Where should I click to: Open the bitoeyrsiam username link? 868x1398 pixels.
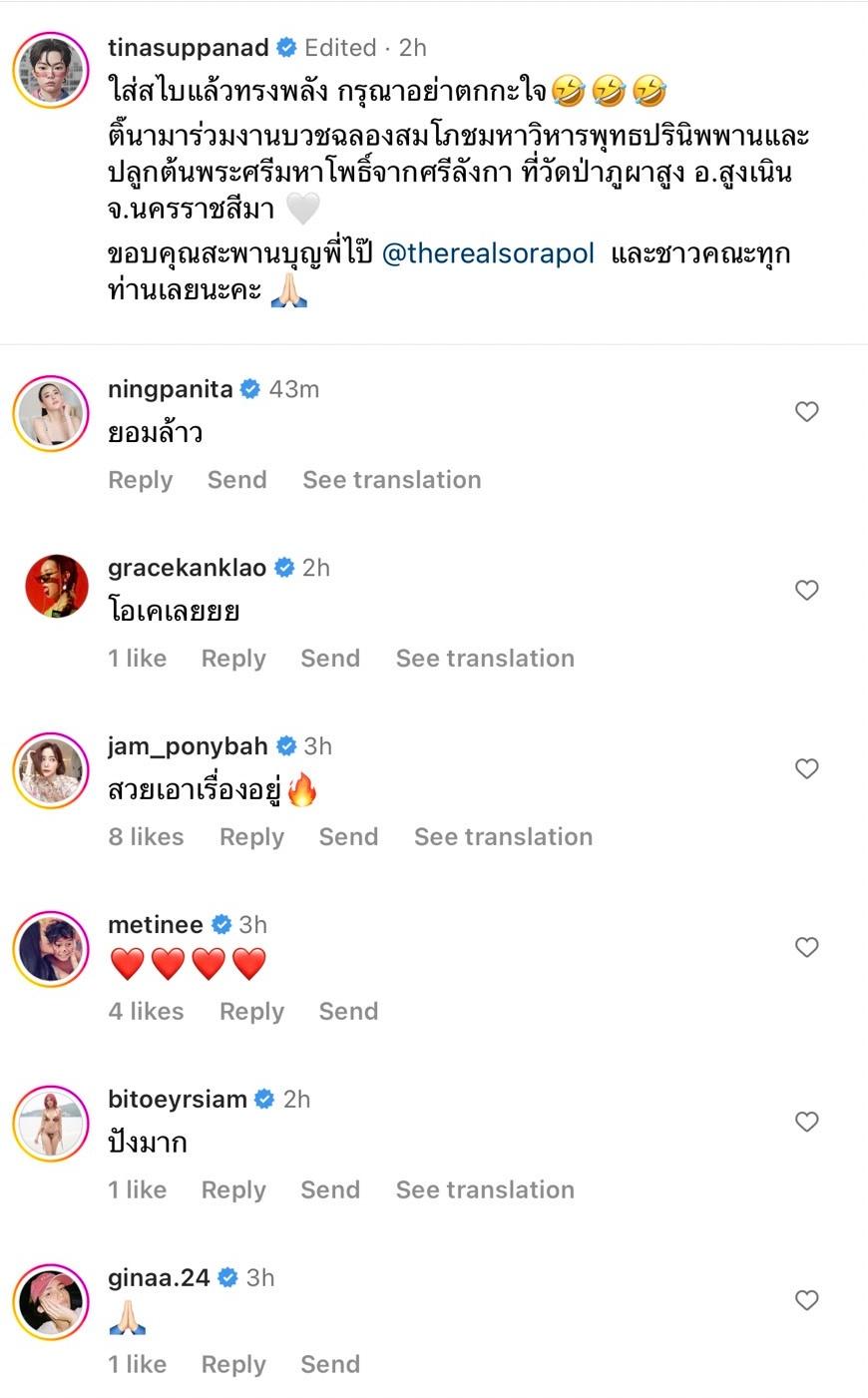pos(177,1100)
